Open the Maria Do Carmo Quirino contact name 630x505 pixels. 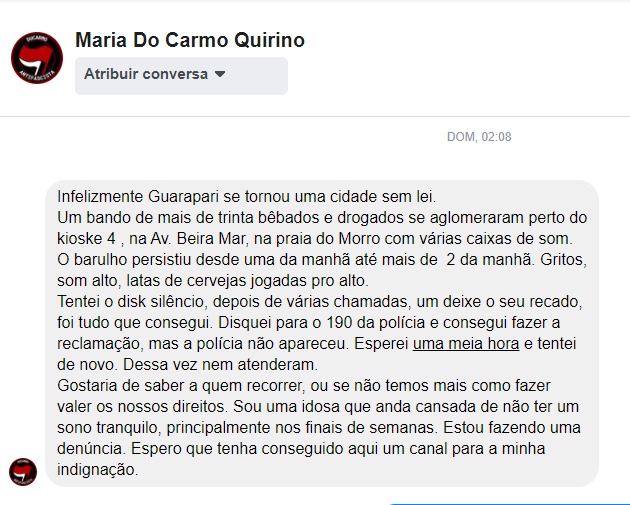[x=190, y=41]
